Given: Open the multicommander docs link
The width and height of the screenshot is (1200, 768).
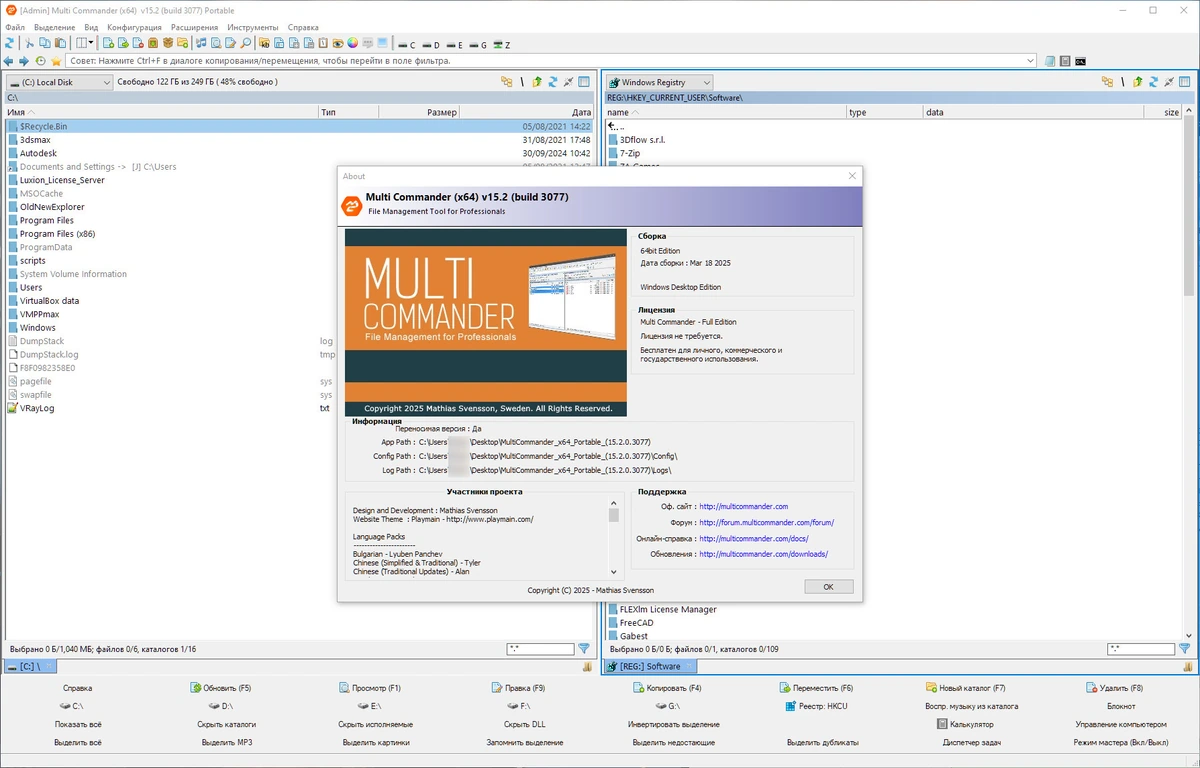Looking at the screenshot, I should click(x=754, y=538).
